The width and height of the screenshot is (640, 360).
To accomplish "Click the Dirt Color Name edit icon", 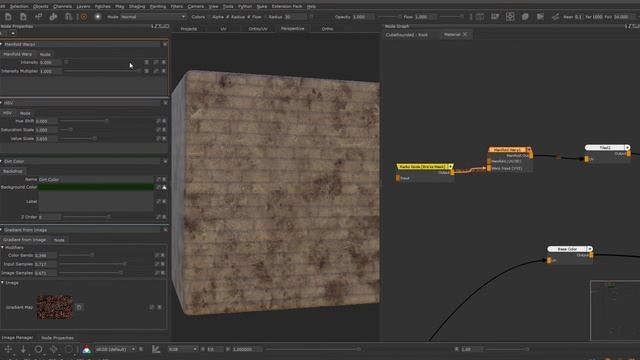I will click(158, 180).
